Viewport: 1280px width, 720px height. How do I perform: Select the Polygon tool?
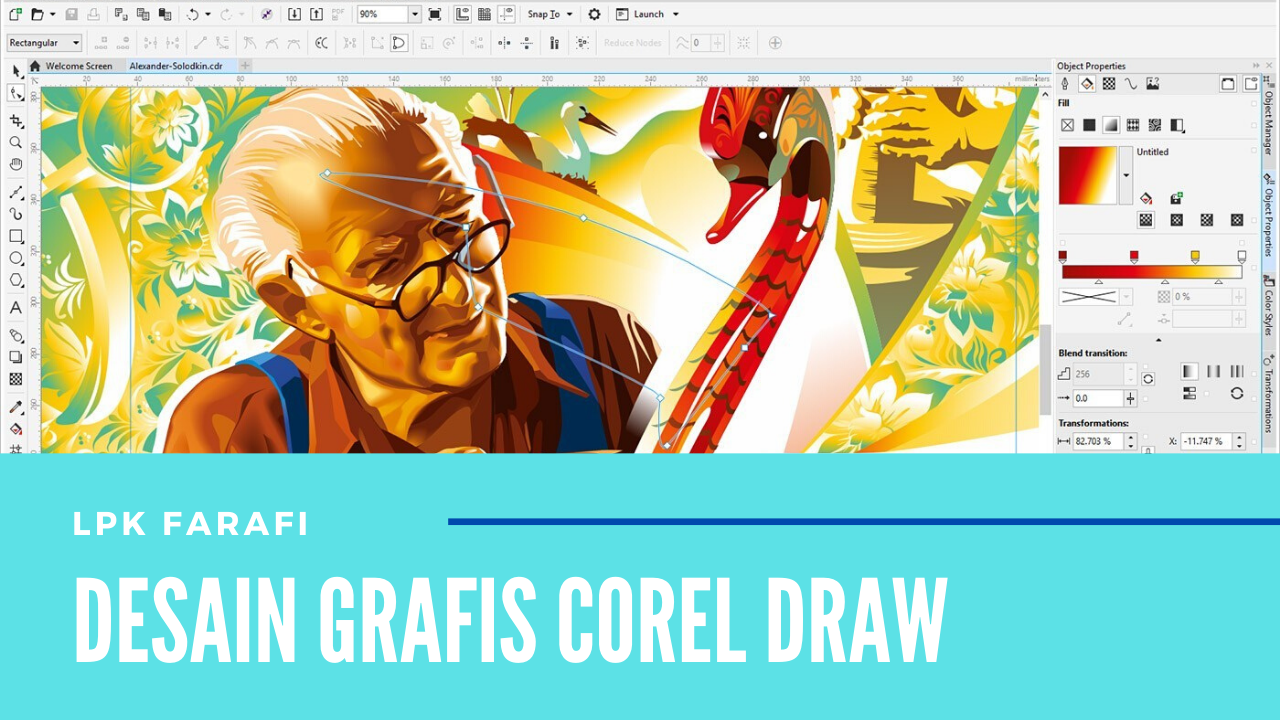tap(16, 280)
